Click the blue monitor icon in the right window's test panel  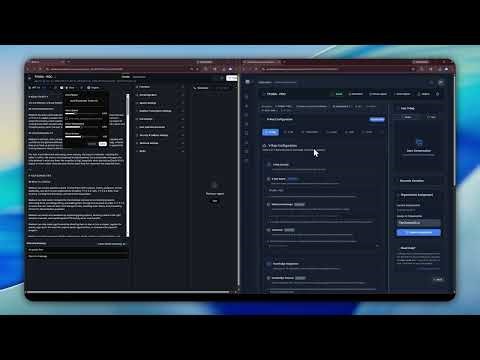coord(419,143)
